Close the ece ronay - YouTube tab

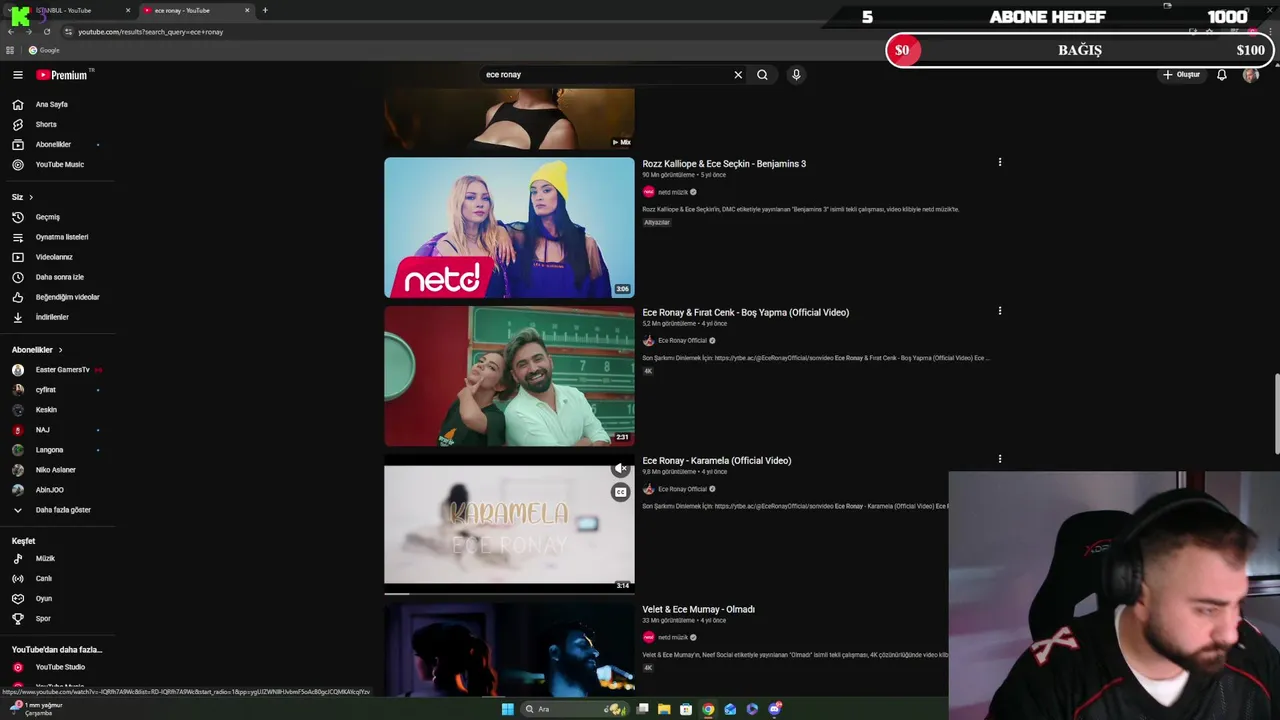pos(247,10)
